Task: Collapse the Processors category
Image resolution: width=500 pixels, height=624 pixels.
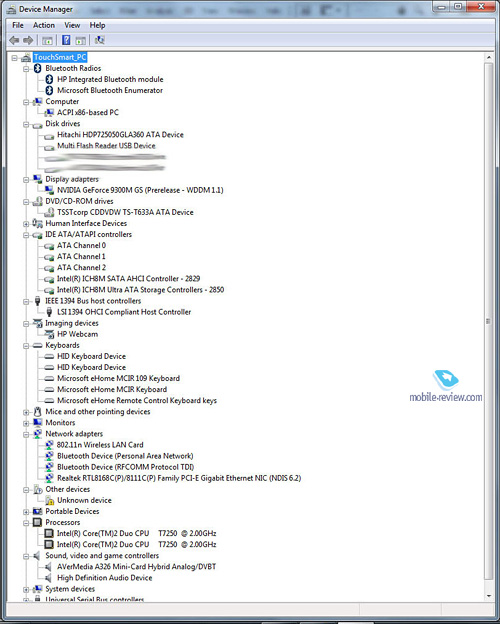Action: pos(26,523)
